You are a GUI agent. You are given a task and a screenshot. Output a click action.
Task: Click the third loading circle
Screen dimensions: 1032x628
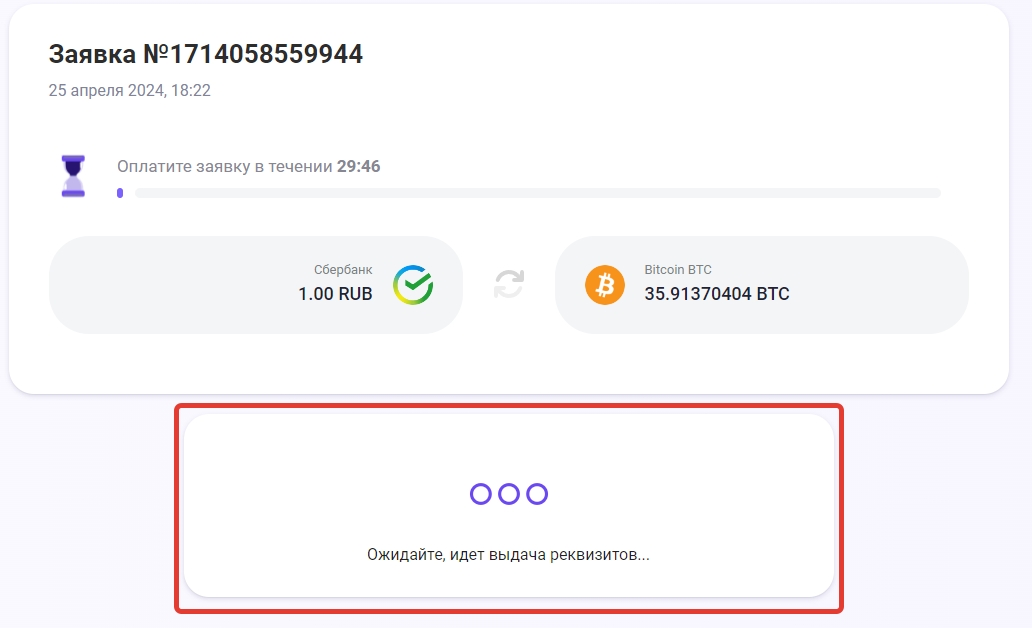(x=537, y=493)
